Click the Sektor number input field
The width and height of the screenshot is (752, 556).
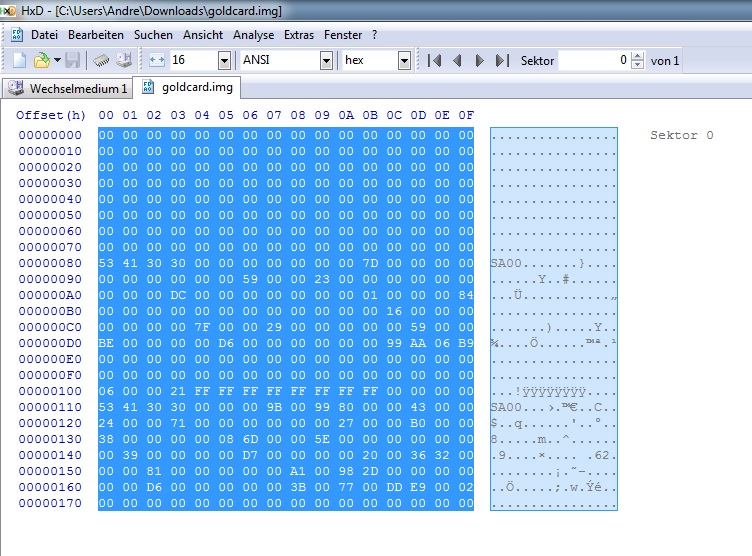[x=595, y=60]
